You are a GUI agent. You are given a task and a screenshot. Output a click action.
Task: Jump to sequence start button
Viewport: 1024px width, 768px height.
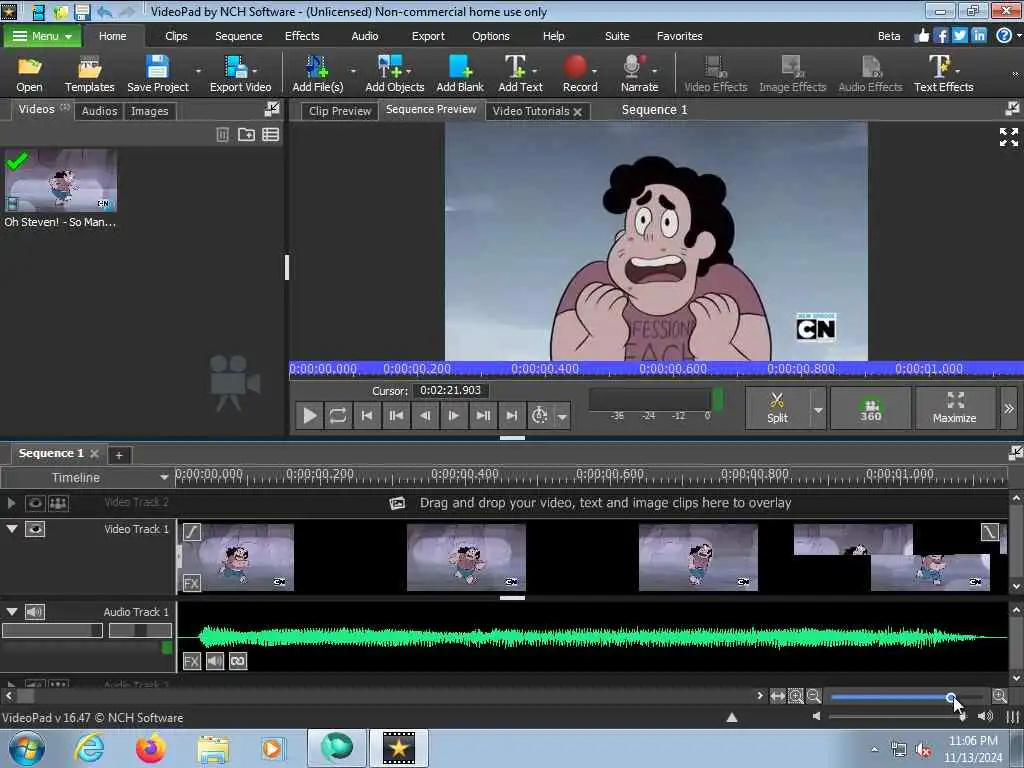coord(367,415)
